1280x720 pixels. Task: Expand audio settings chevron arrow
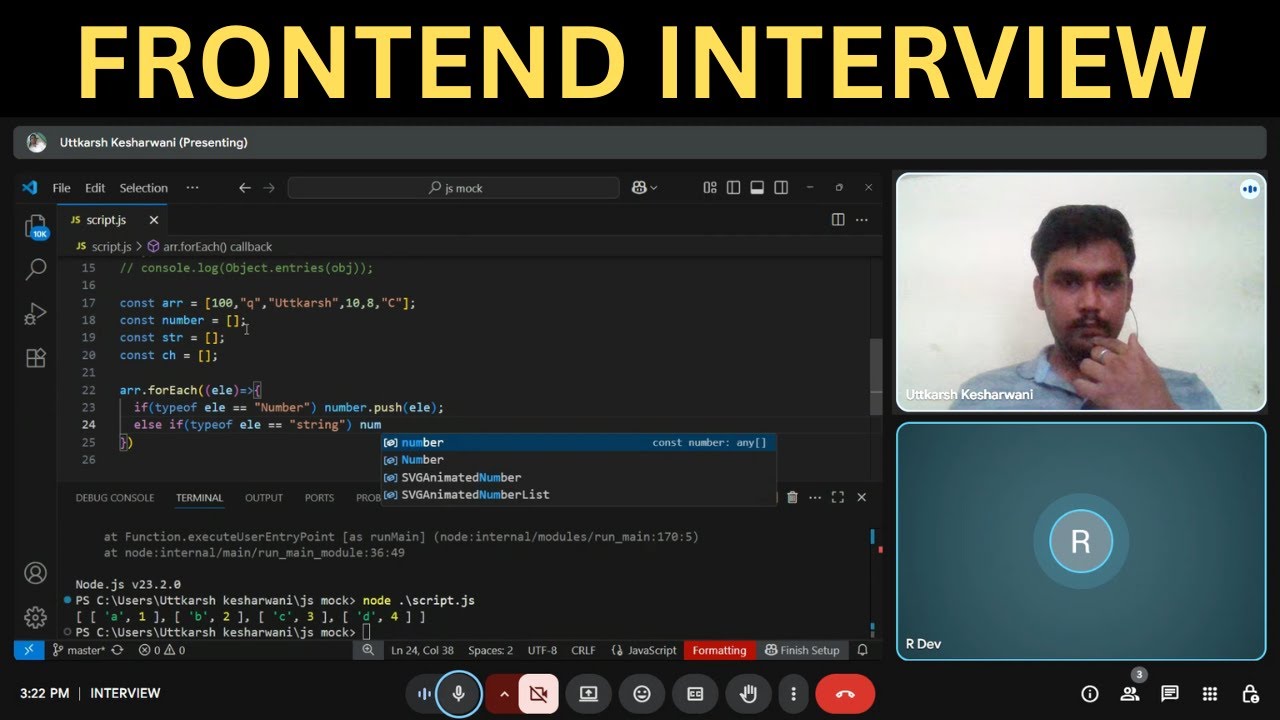(504, 694)
